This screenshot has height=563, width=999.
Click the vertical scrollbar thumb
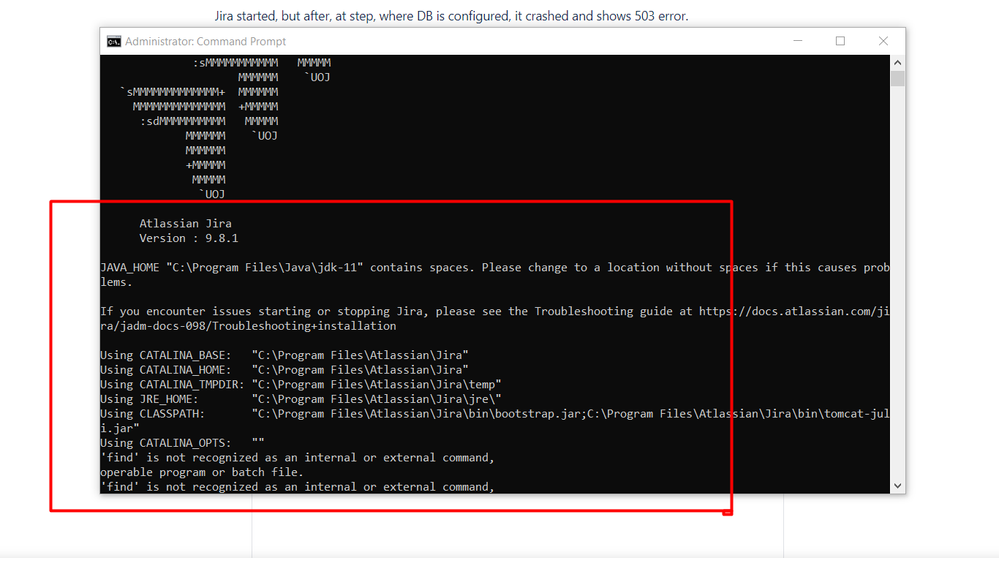click(897, 79)
